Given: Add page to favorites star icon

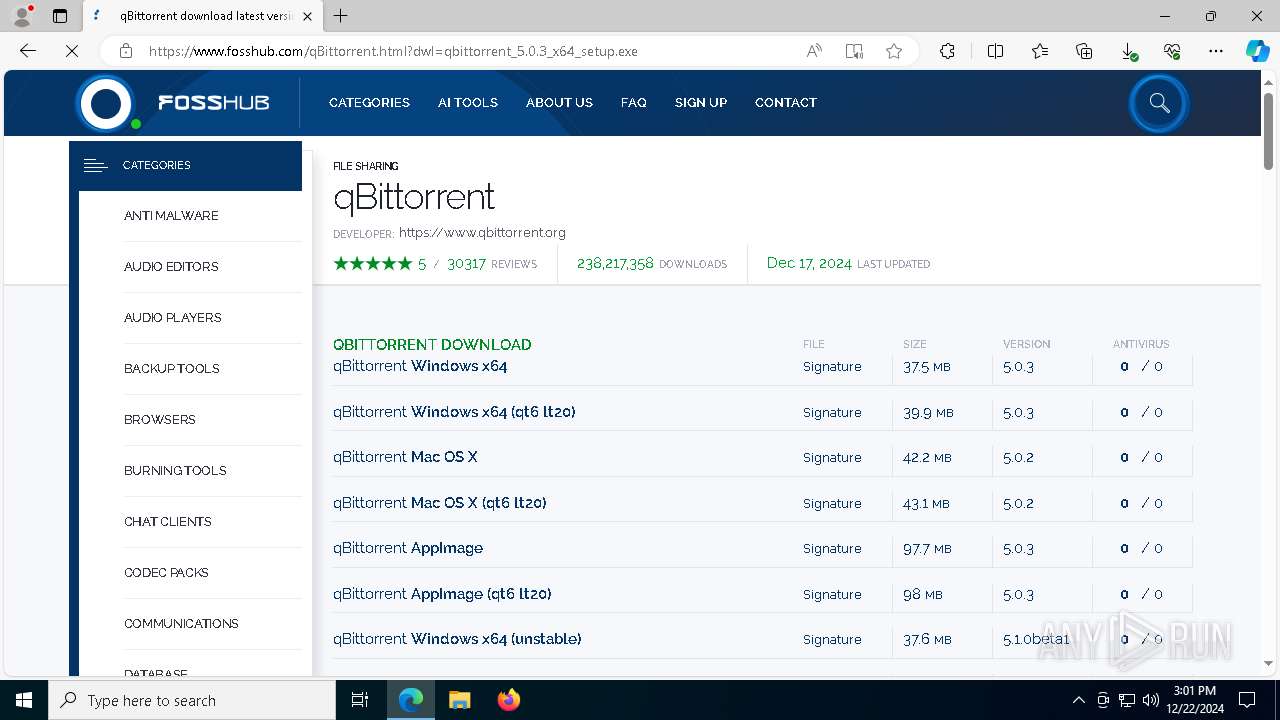Looking at the screenshot, I should 894,51.
